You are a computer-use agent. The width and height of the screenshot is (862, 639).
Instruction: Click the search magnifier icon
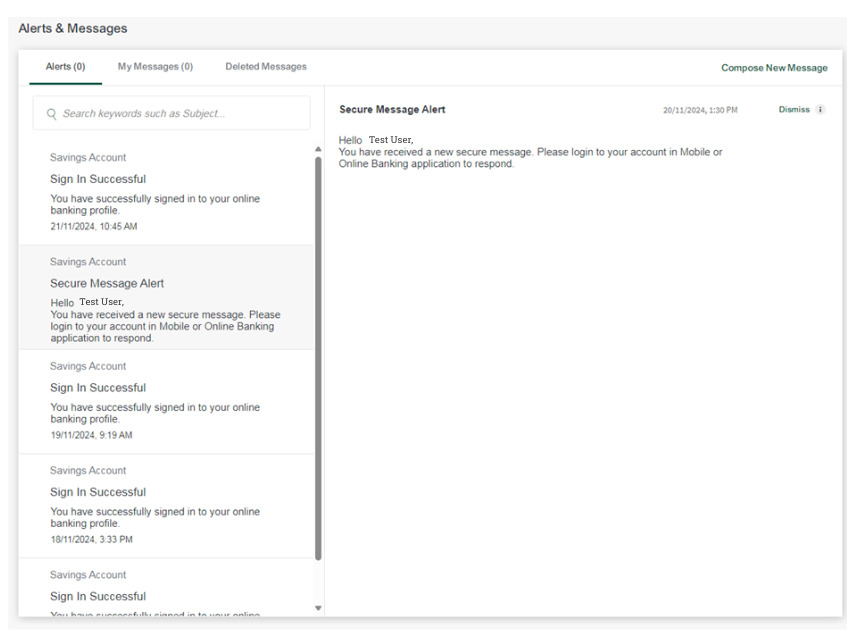tap(51, 114)
